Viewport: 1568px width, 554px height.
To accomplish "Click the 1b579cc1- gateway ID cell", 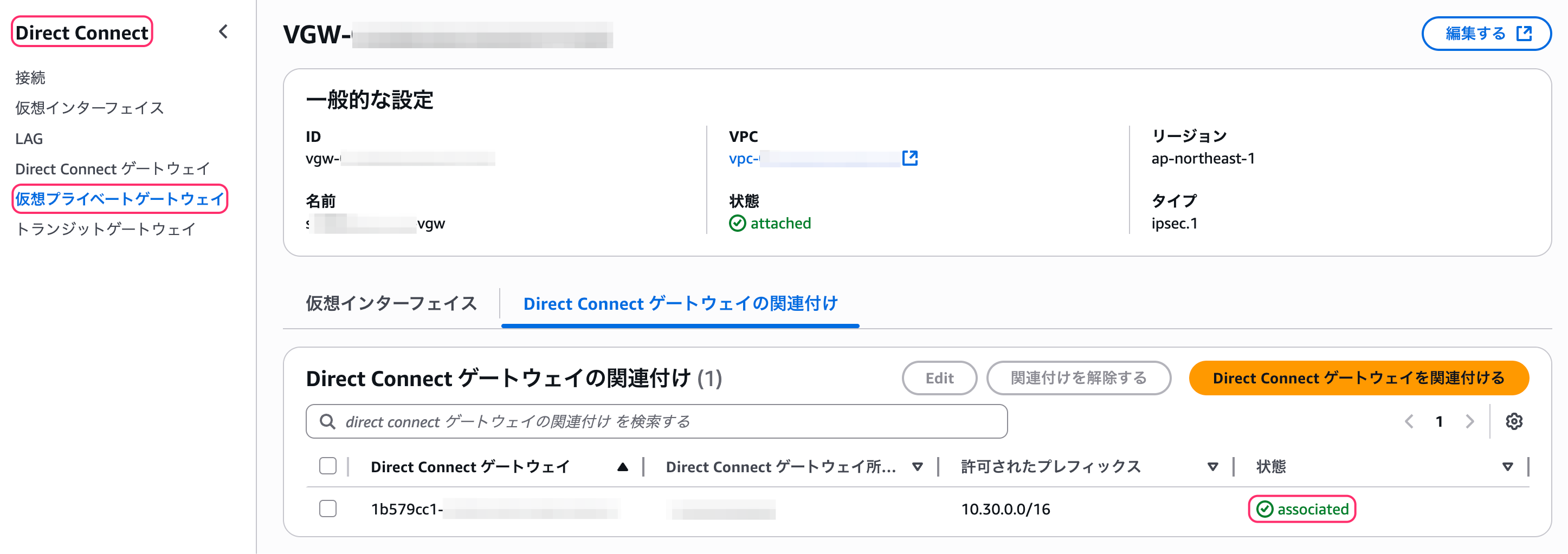I will (494, 509).
